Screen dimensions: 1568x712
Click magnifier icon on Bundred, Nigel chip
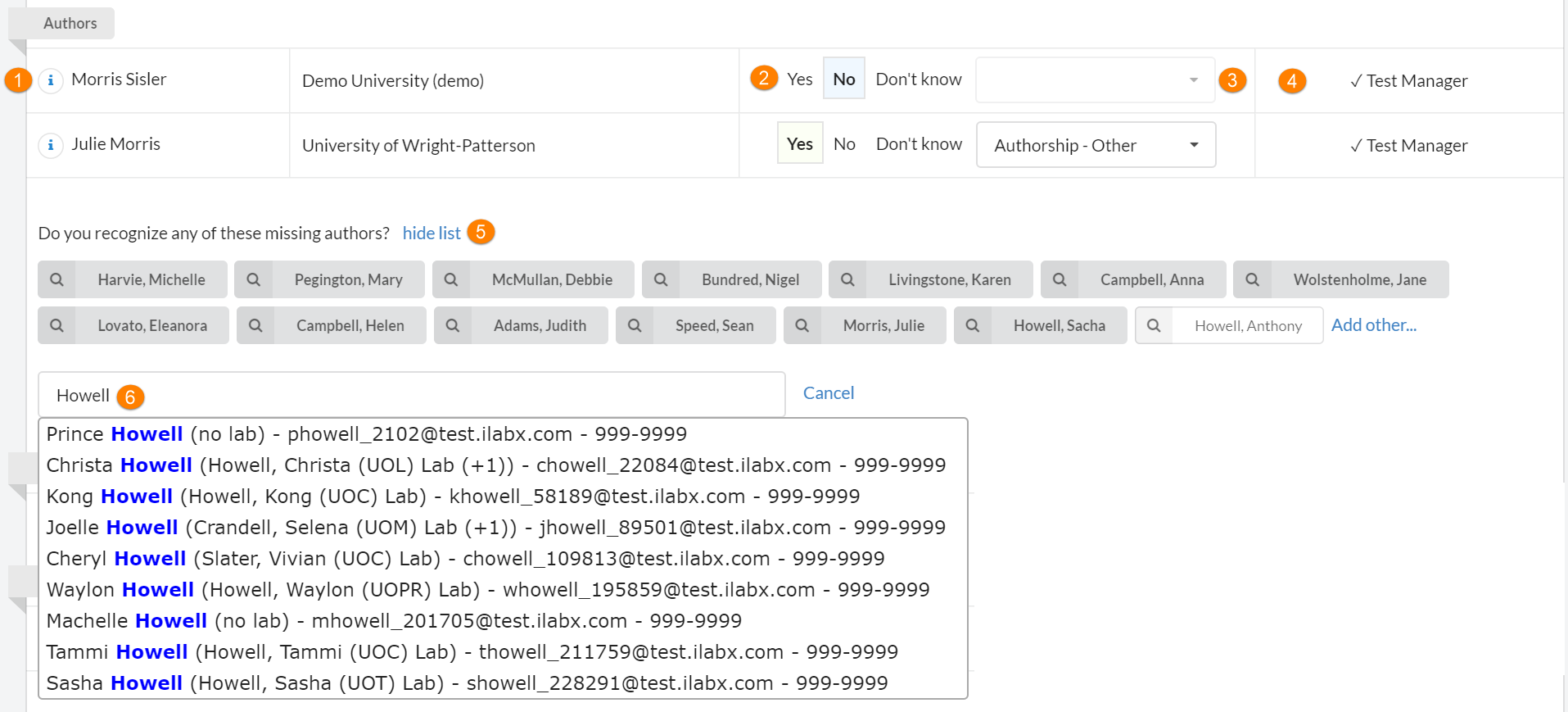(661, 279)
